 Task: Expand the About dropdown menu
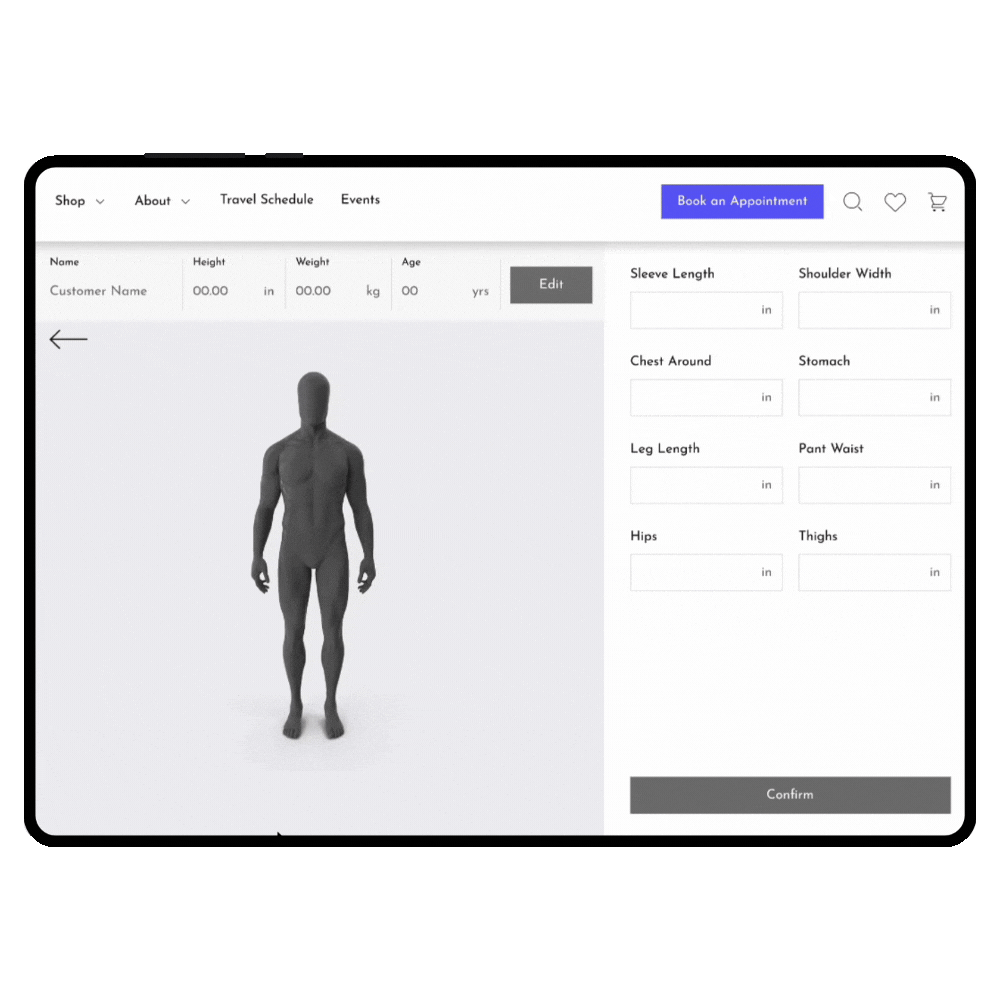point(162,201)
